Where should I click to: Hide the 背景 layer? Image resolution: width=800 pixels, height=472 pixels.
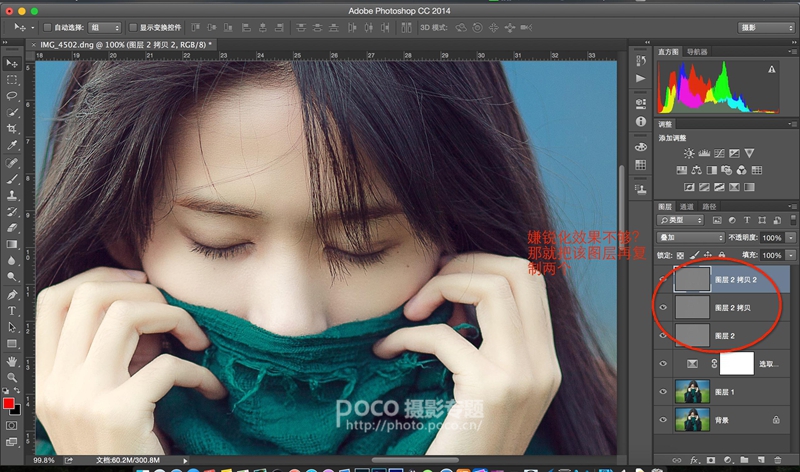coord(663,420)
